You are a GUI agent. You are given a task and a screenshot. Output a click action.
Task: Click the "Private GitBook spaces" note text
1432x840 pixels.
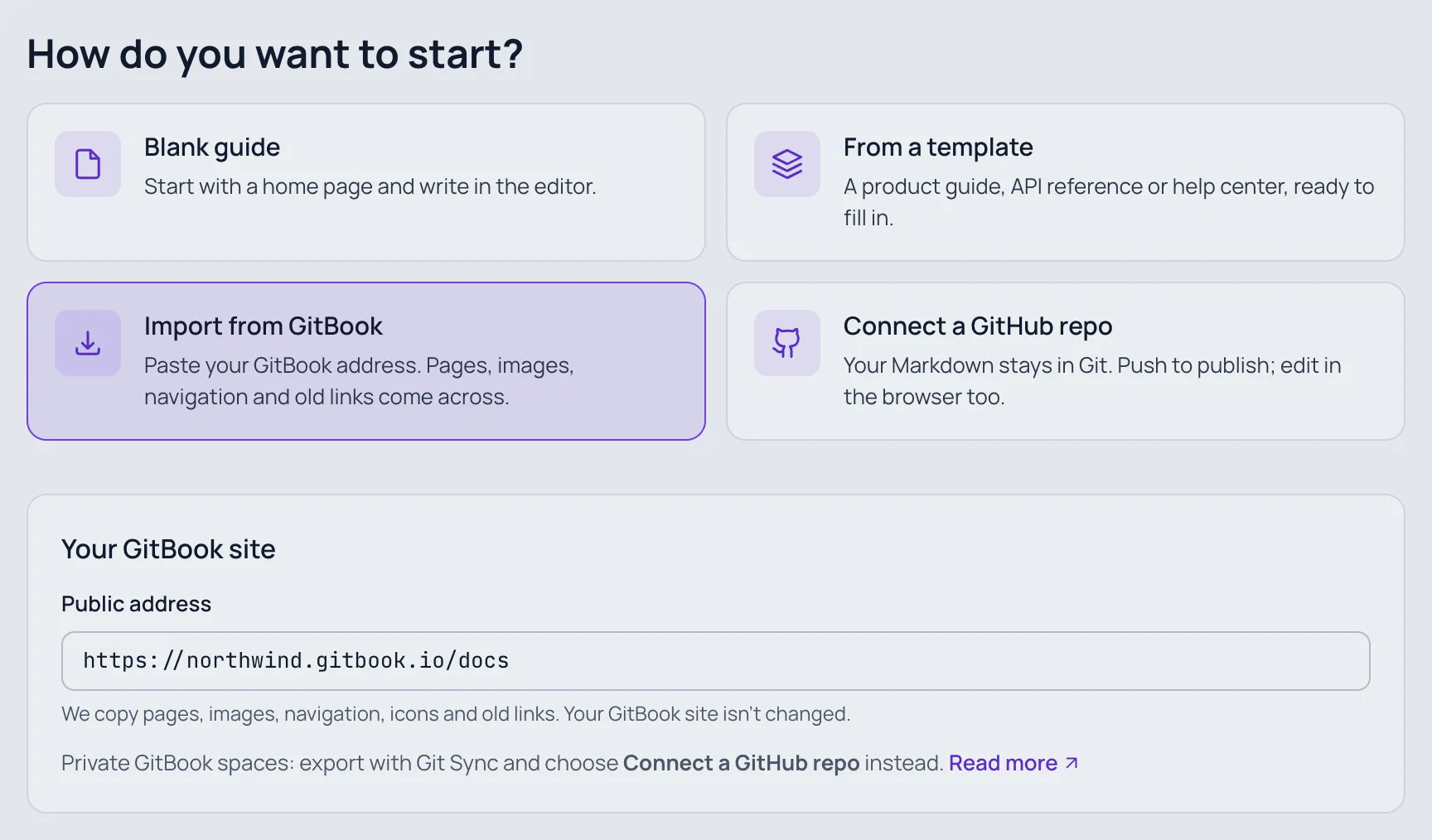coord(503,763)
